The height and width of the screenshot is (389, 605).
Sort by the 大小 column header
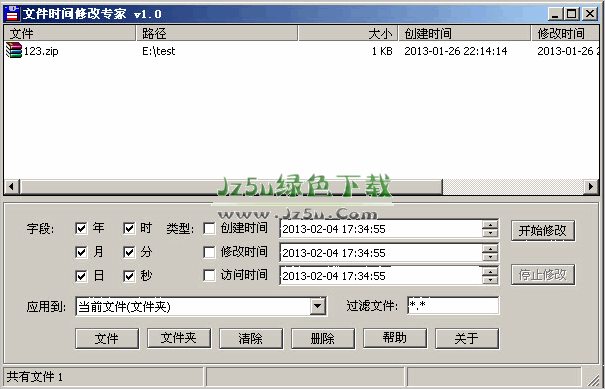(348, 34)
